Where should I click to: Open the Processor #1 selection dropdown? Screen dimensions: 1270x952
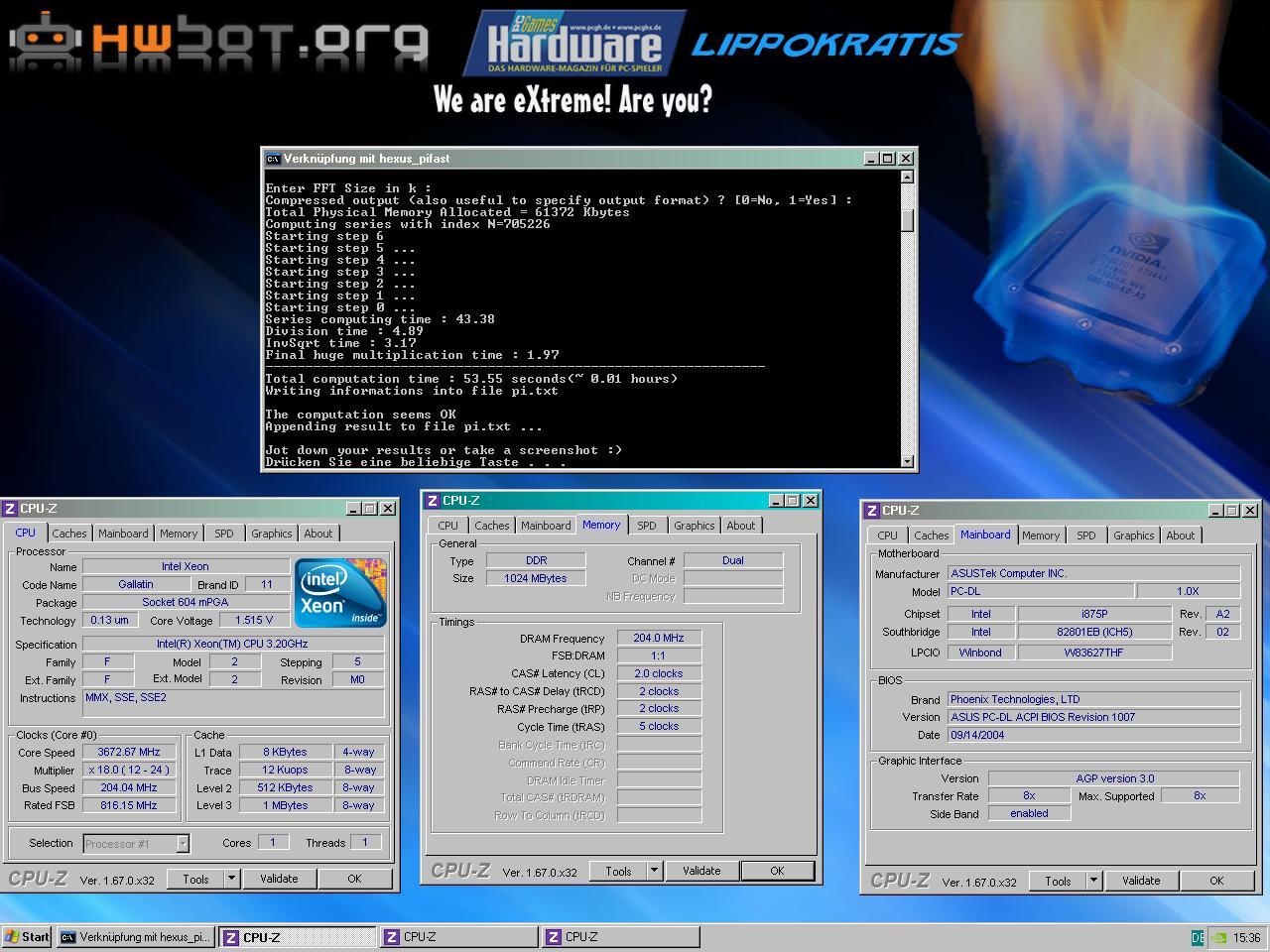click(x=183, y=844)
